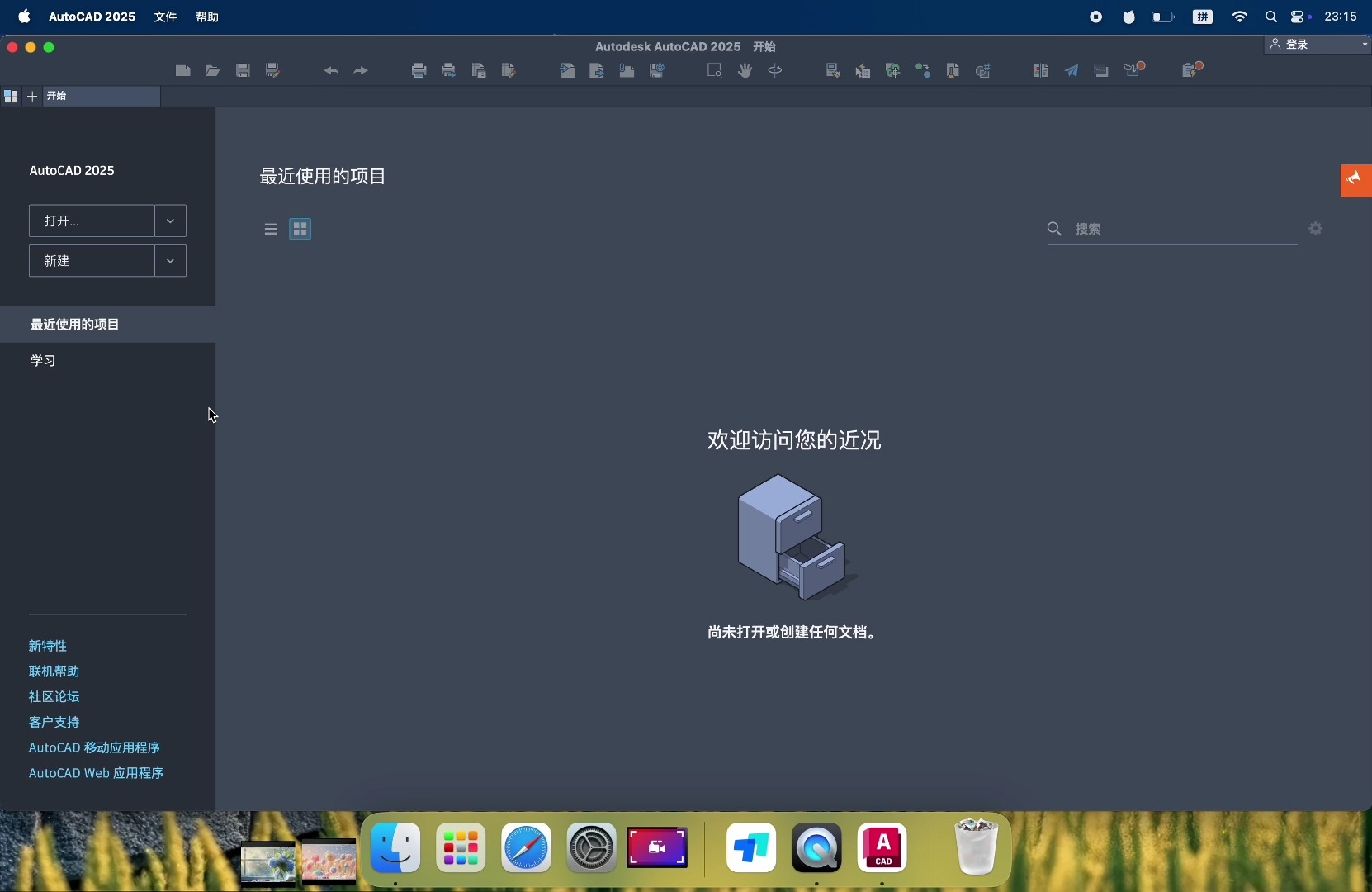
Task: Click the two-circles arrow replace icon
Action: tap(924, 71)
